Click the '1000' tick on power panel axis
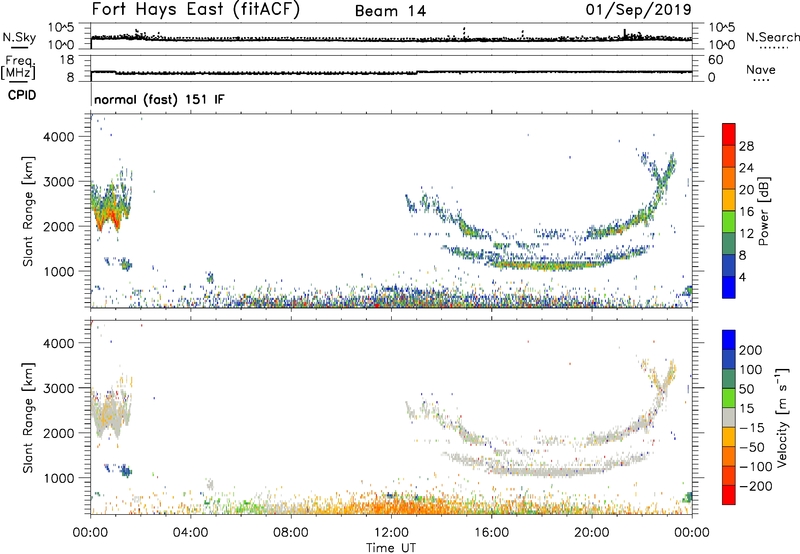800x554 pixels. pyautogui.click(x=58, y=271)
